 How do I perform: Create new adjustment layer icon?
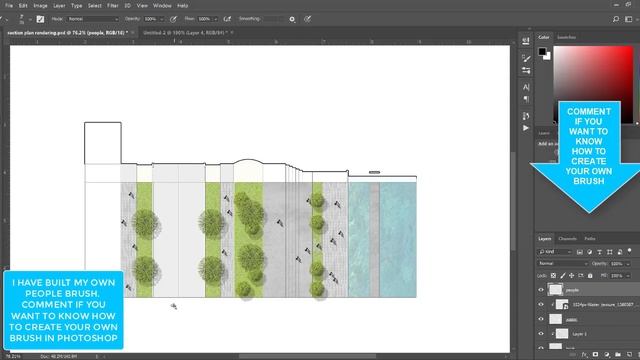pos(607,355)
